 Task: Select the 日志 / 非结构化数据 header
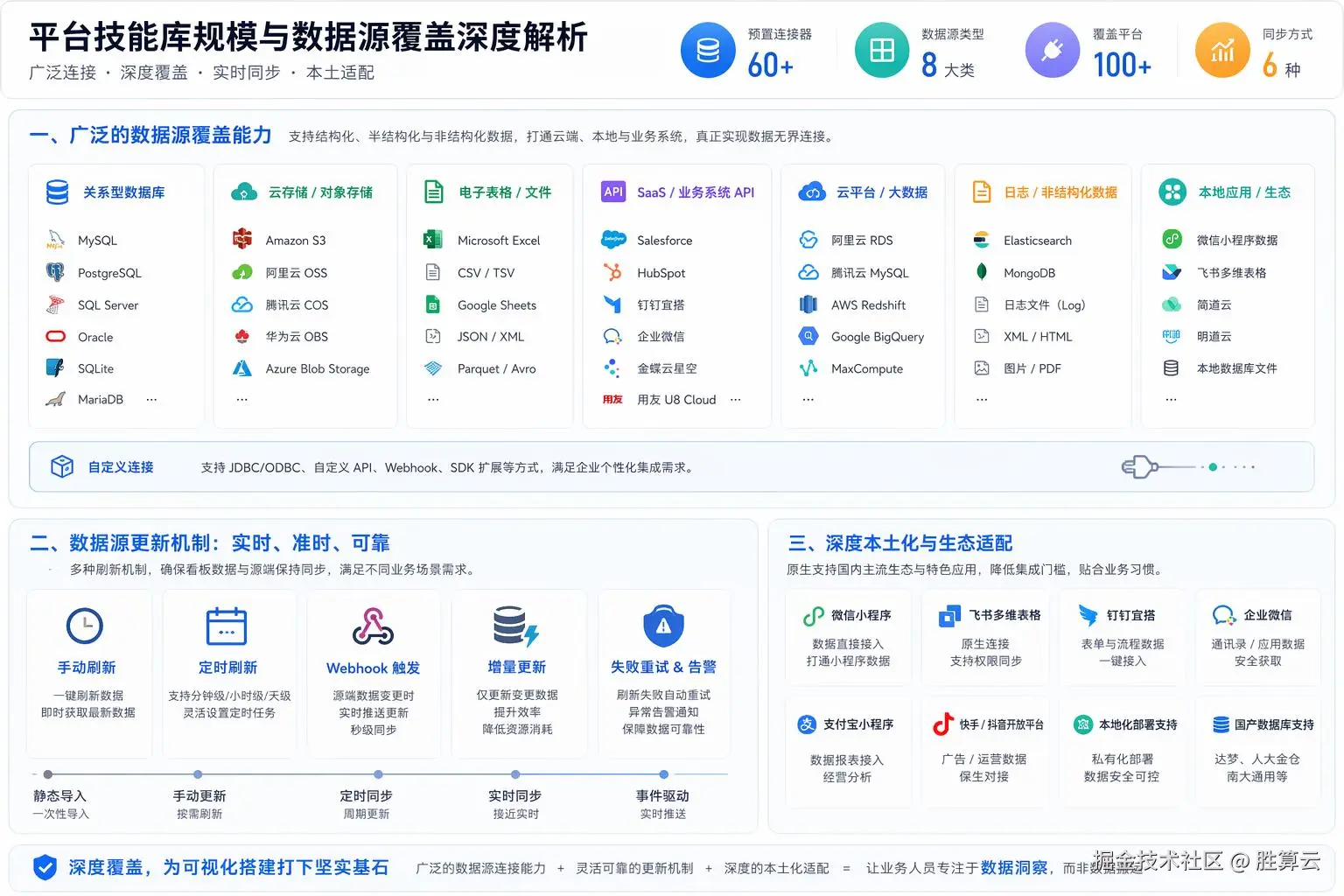click(x=1060, y=192)
